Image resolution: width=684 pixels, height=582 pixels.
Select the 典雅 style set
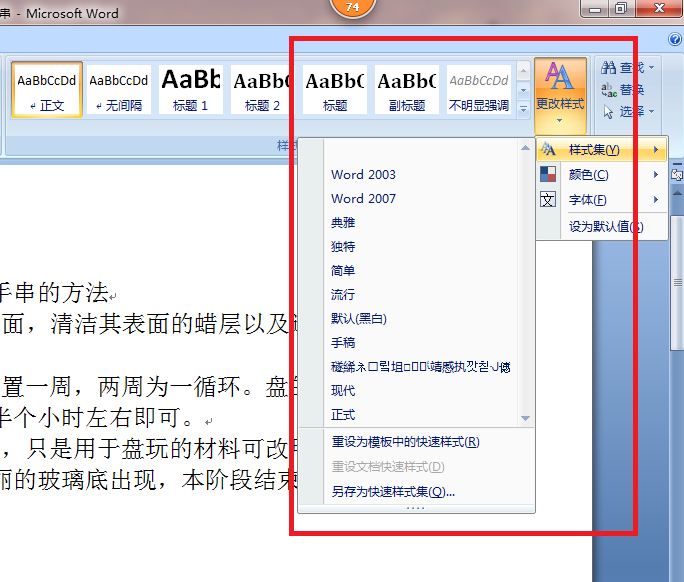click(x=343, y=222)
